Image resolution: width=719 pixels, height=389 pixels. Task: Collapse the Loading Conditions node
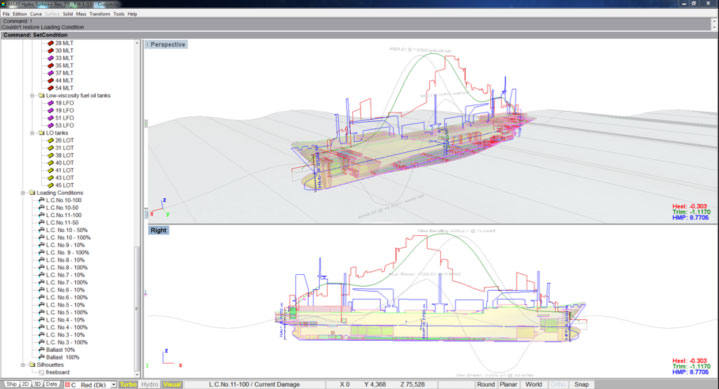tap(23, 193)
